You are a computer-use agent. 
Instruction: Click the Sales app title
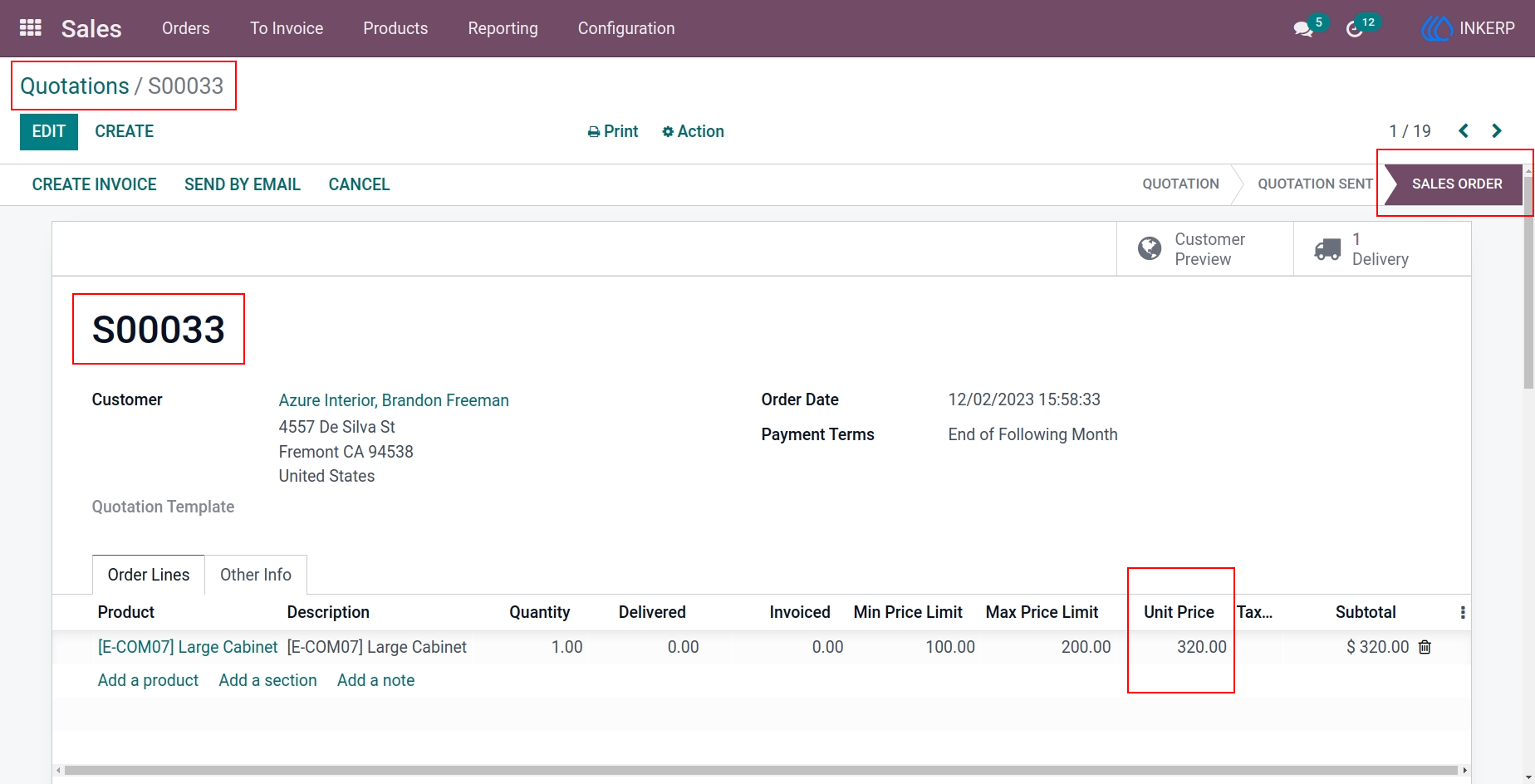click(x=91, y=28)
